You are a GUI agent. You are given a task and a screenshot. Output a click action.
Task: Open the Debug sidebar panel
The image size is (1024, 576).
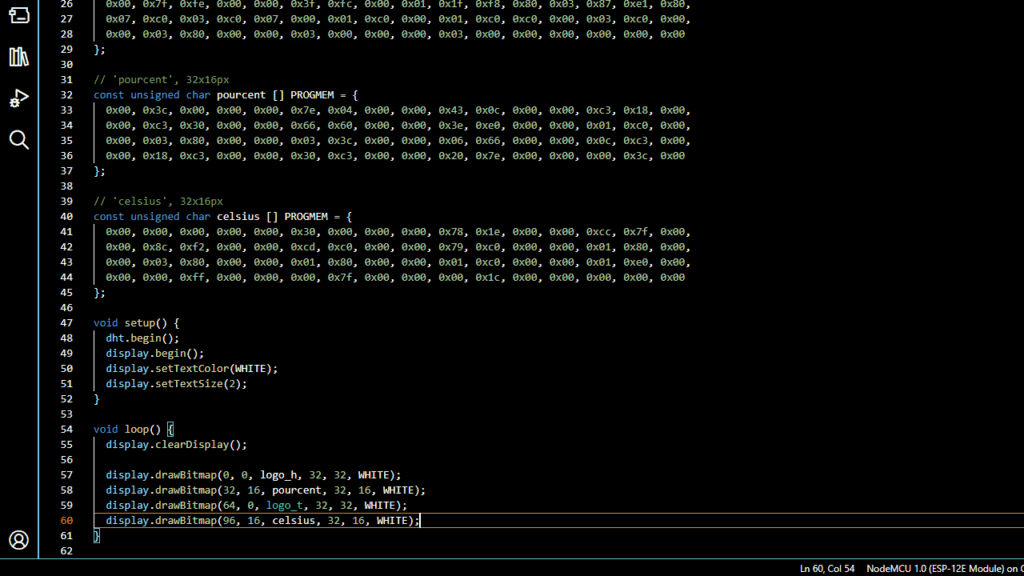pos(19,98)
